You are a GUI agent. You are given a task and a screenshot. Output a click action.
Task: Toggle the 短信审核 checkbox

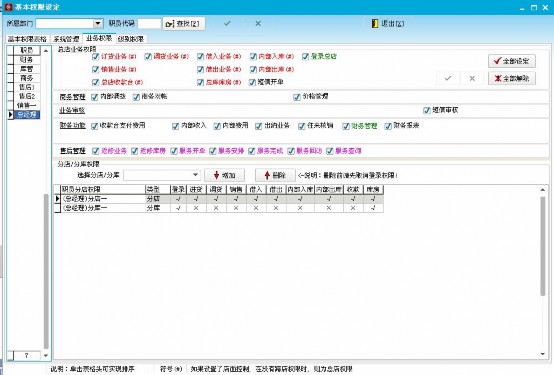426,110
